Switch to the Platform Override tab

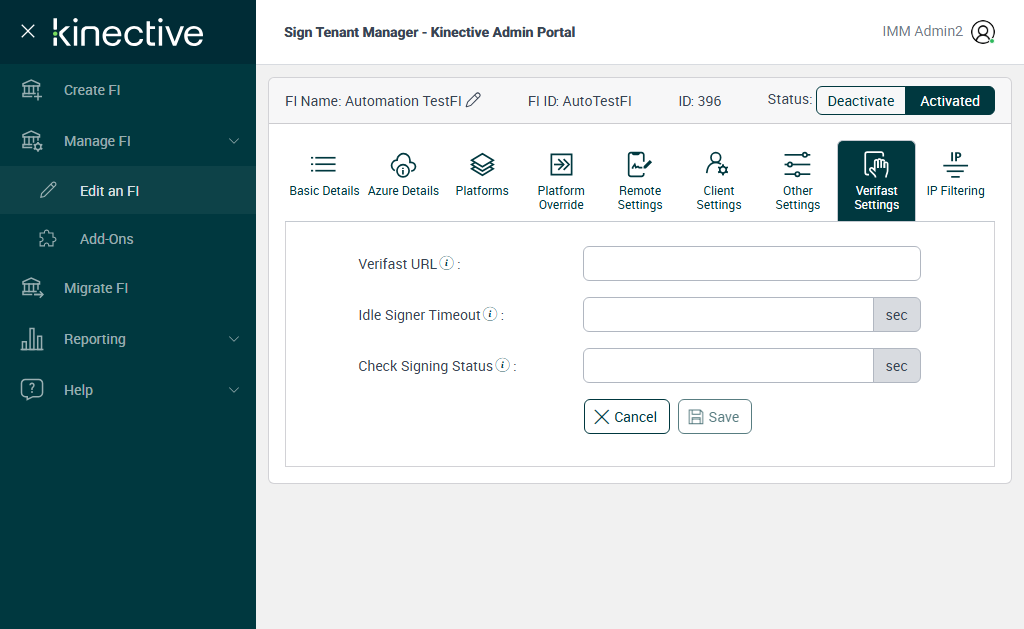point(561,181)
